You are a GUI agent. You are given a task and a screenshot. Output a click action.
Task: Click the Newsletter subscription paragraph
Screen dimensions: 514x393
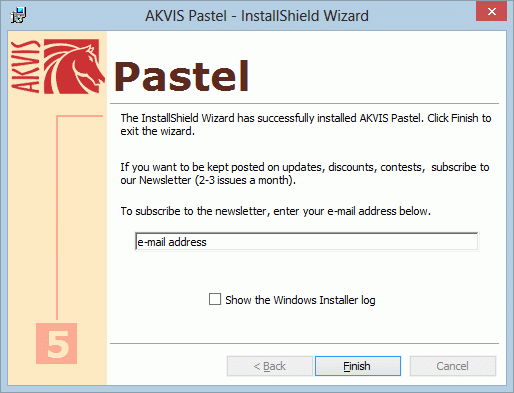tap(305, 173)
